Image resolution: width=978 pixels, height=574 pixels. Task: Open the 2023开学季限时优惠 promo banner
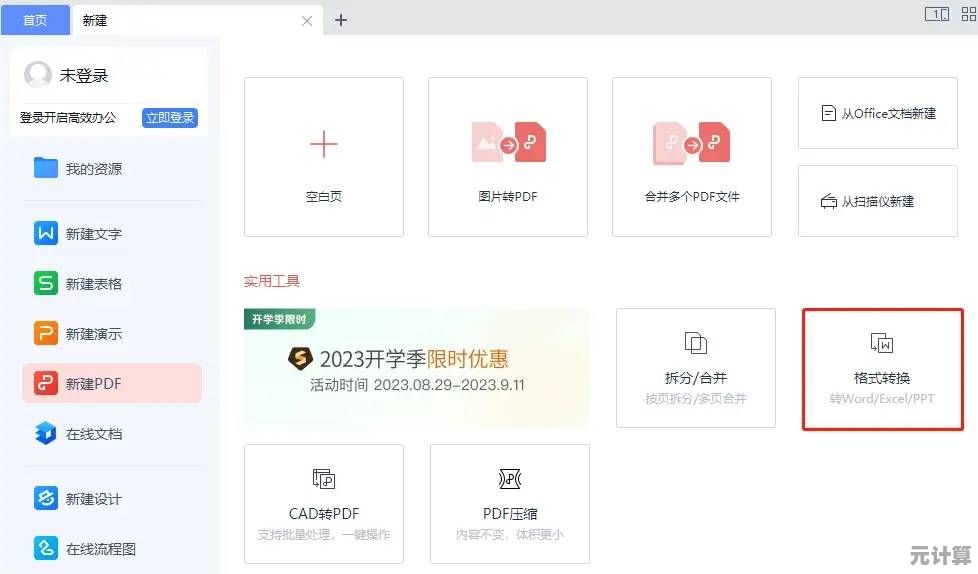416,367
